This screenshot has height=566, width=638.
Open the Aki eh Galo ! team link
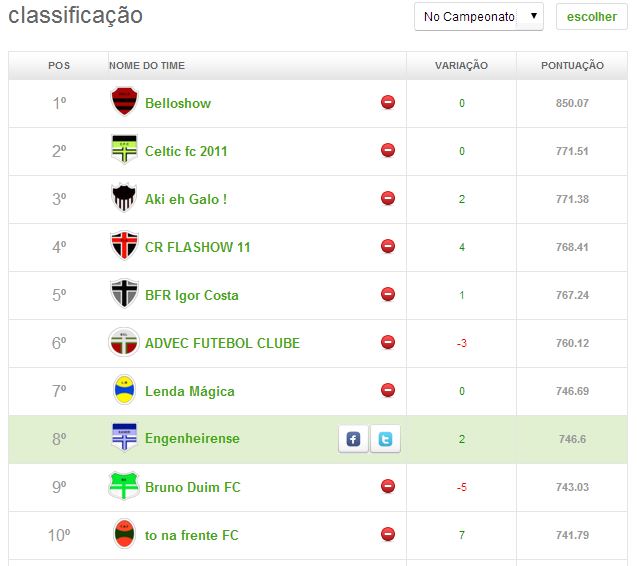tap(186, 199)
